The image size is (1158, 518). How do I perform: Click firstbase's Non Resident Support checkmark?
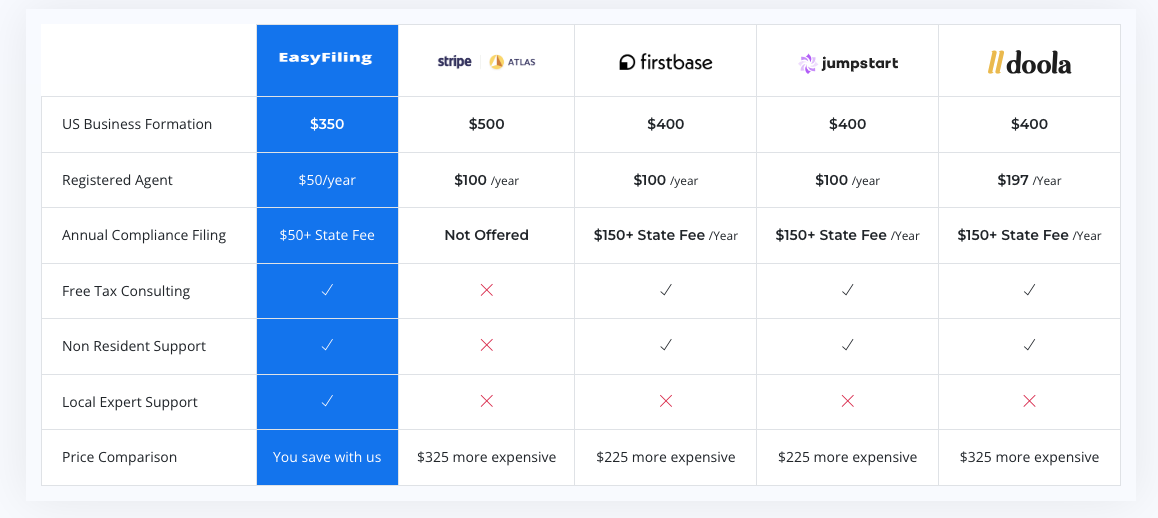pos(666,345)
